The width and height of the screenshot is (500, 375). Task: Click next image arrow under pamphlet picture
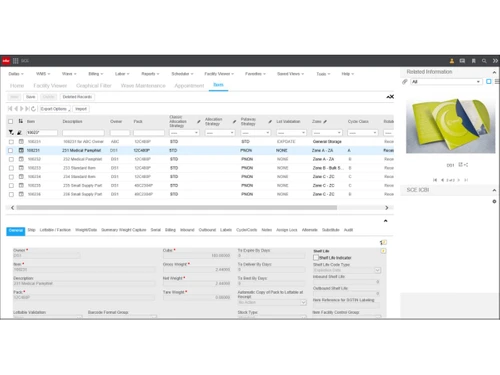[x=459, y=180]
